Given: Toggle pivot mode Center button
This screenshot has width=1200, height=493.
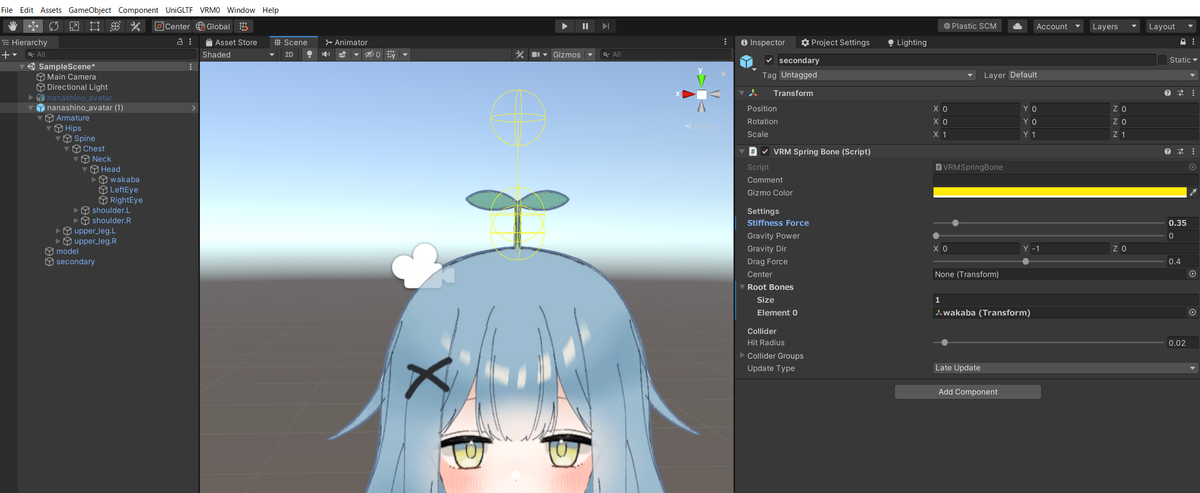Looking at the screenshot, I should [172, 26].
